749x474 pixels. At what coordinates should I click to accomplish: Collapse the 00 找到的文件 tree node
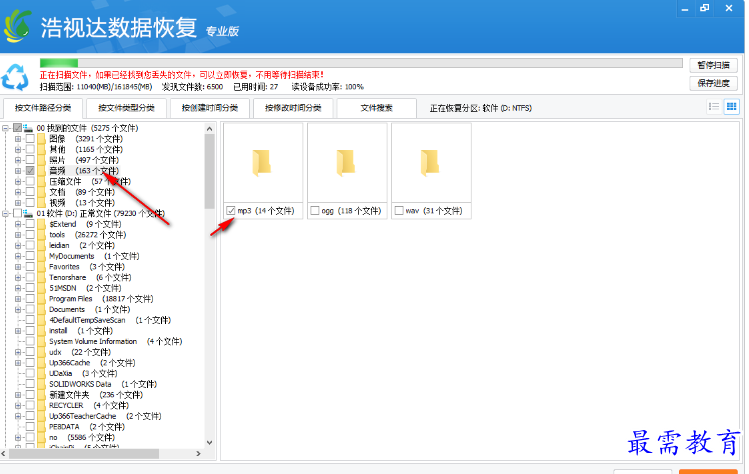(x=6, y=128)
